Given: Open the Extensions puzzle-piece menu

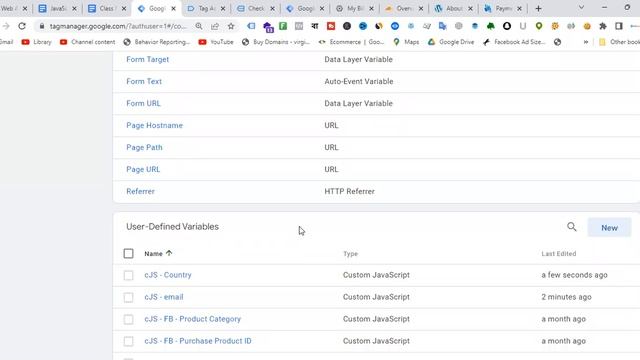Looking at the screenshot, I should coord(603,26).
